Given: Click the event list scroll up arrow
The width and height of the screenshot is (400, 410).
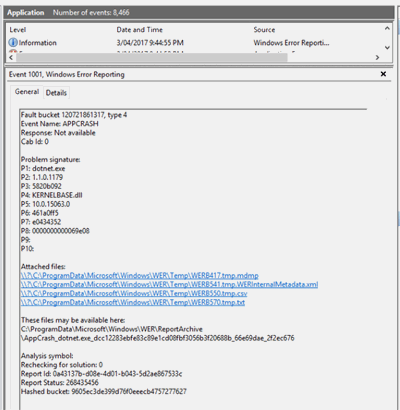Looking at the screenshot, I should click(x=387, y=29).
